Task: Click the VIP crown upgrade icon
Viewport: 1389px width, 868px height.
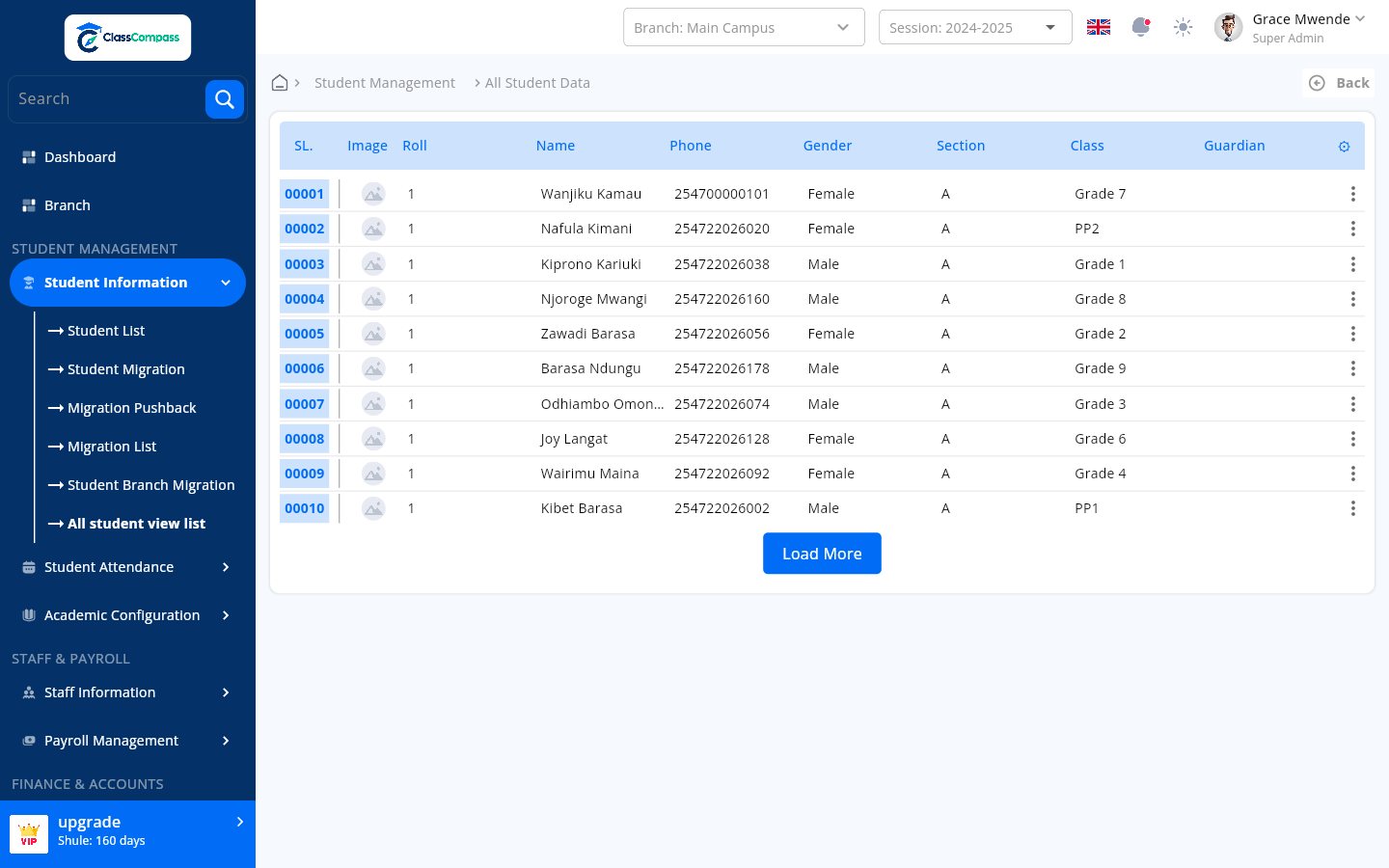Action: (x=29, y=834)
